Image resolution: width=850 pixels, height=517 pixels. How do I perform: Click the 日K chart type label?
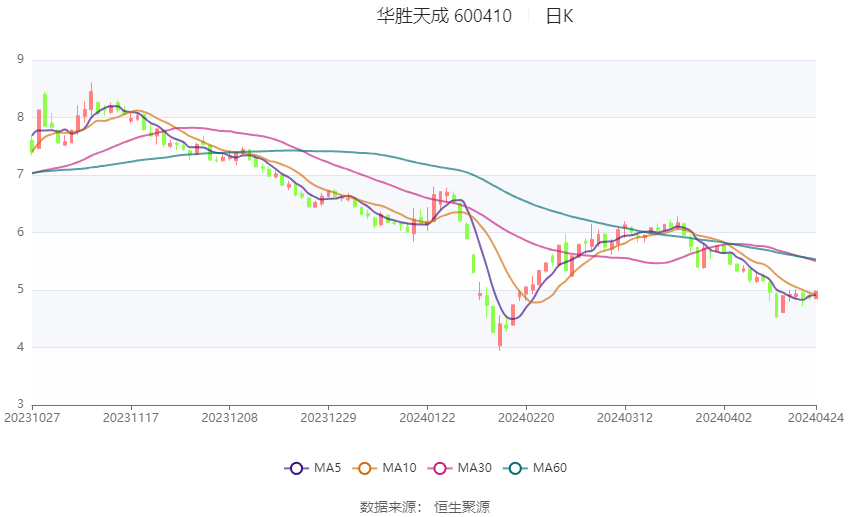[559, 16]
